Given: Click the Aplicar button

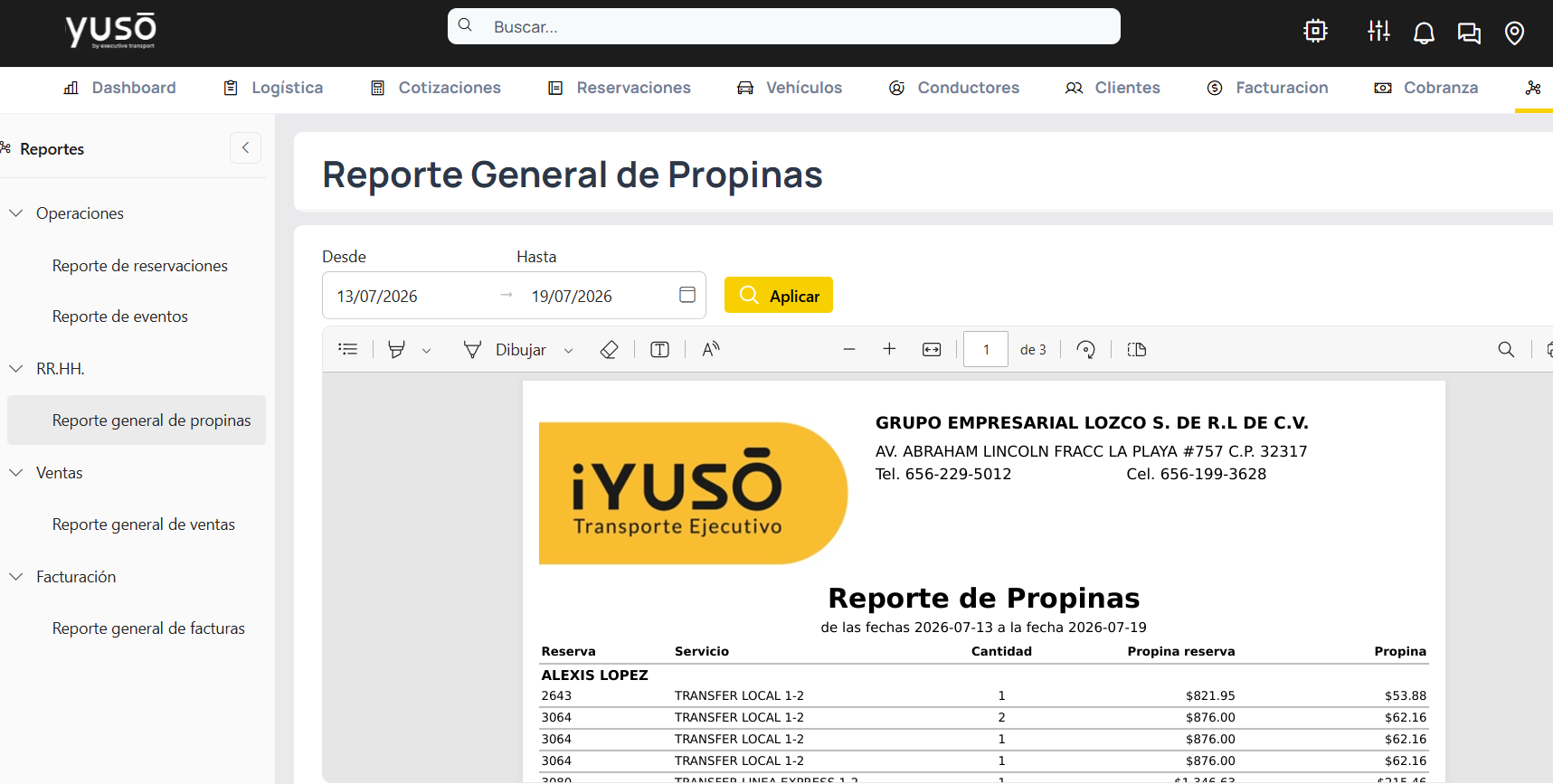Looking at the screenshot, I should click(779, 295).
